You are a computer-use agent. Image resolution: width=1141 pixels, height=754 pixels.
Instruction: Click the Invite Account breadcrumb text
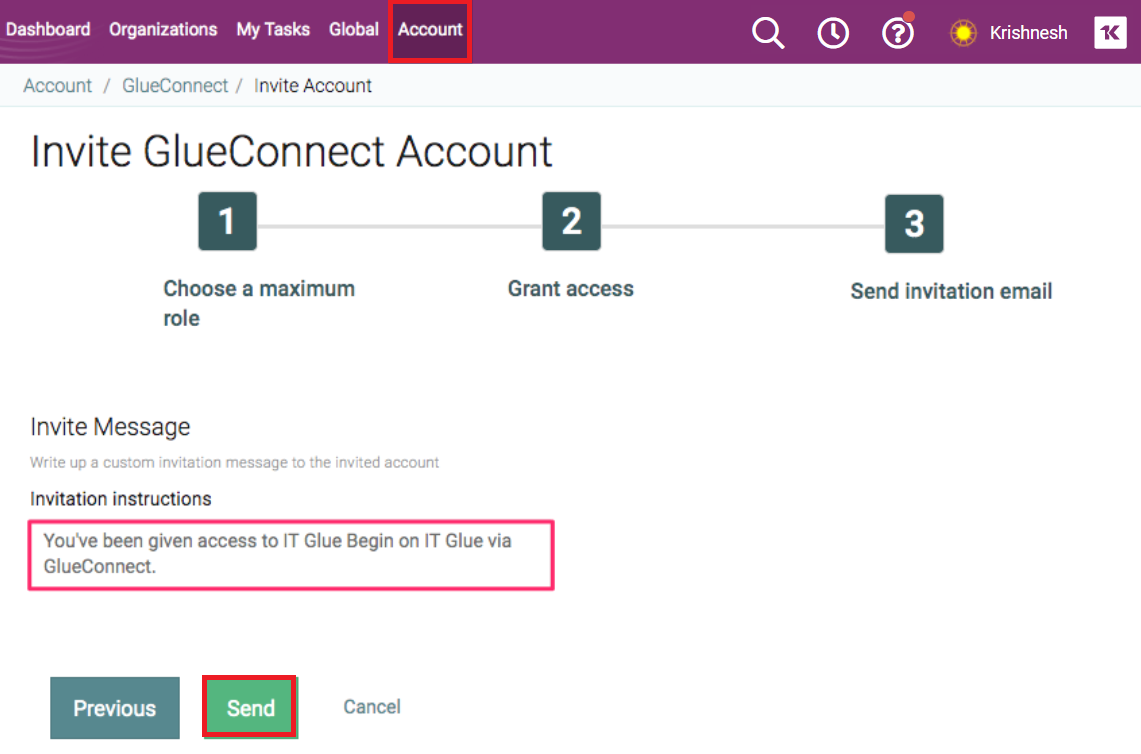coord(313,86)
